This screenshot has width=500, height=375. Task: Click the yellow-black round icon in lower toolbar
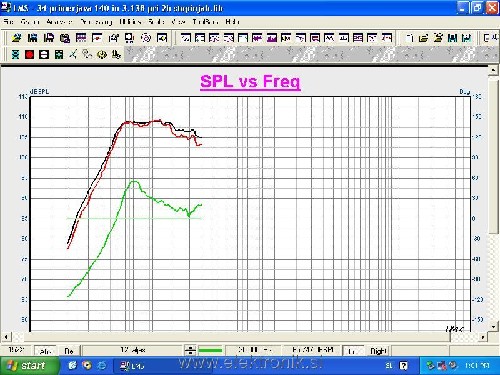(102, 54)
